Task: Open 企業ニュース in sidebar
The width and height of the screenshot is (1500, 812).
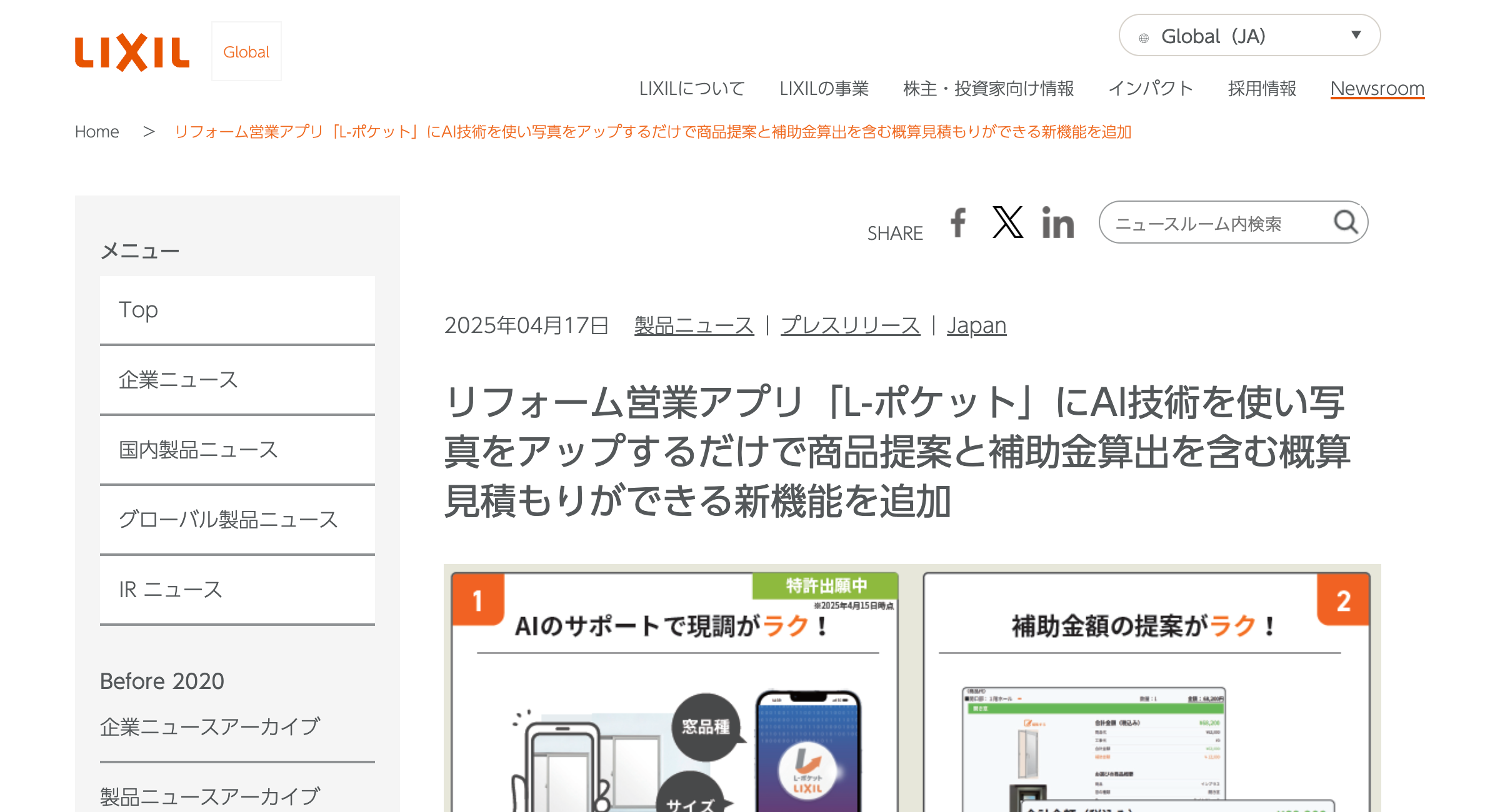Action: 237,380
